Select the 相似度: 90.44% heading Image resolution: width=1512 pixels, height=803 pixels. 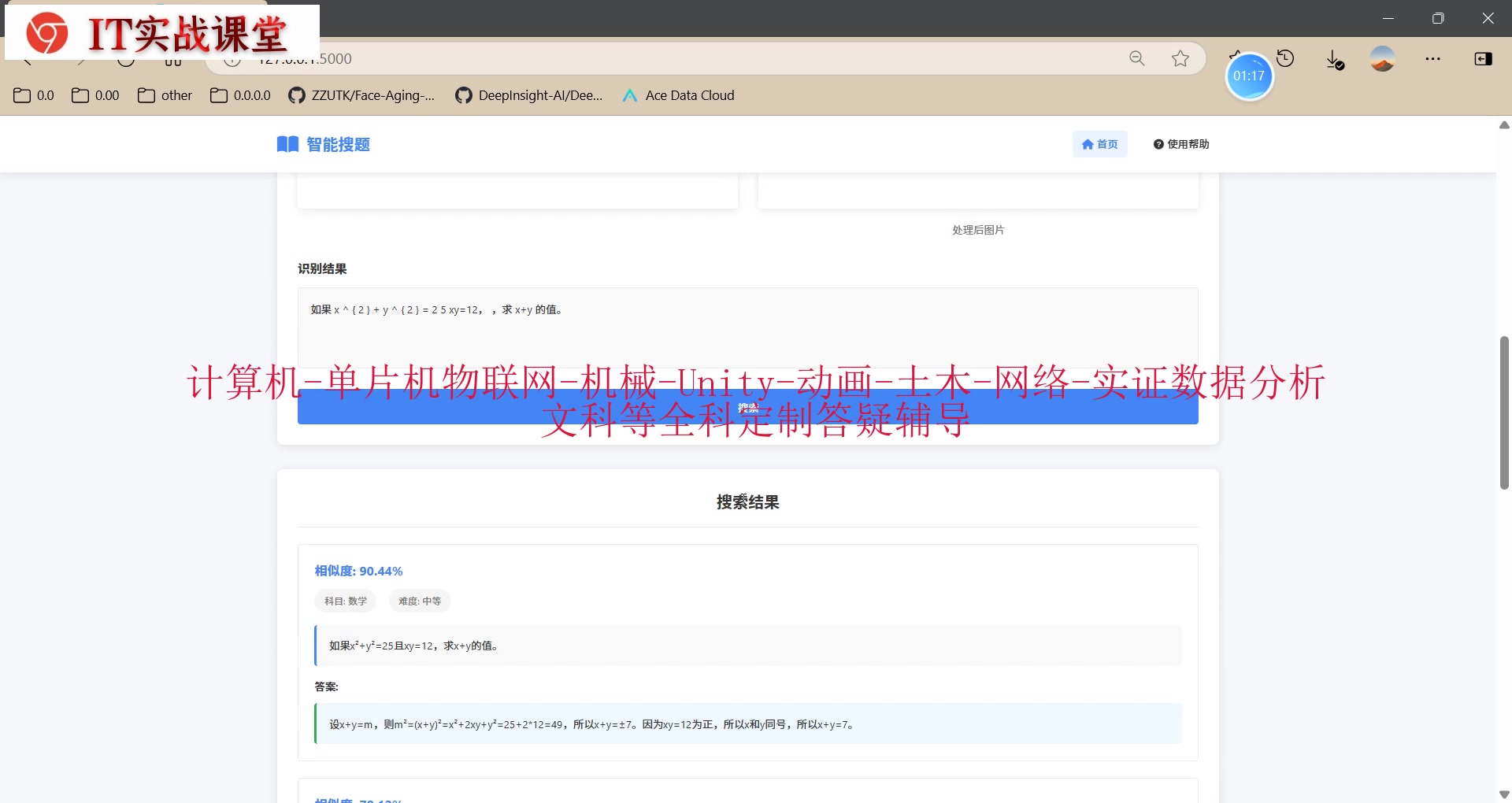(358, 571)
